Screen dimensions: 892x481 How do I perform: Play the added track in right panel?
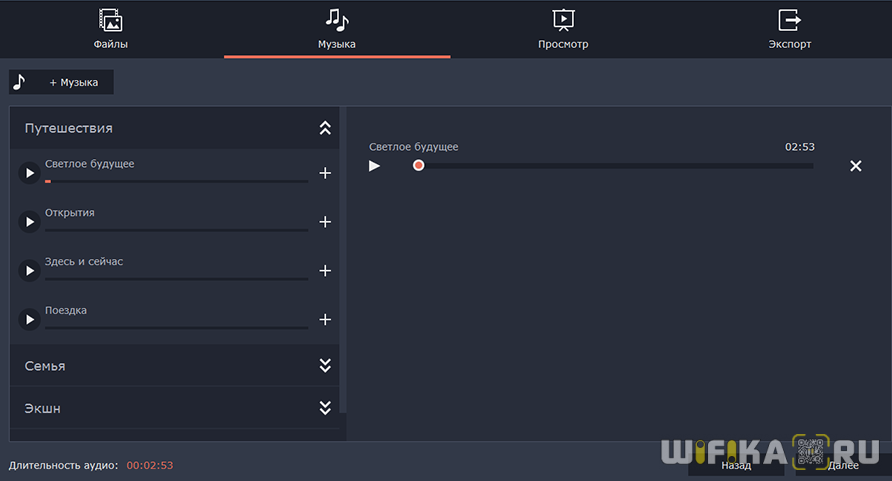375,166
